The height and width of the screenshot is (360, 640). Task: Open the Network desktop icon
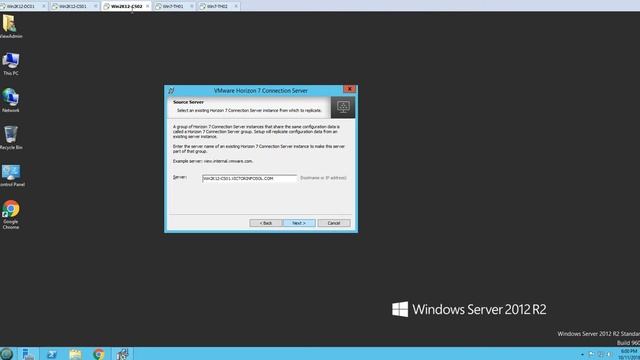tap(11, 100)
